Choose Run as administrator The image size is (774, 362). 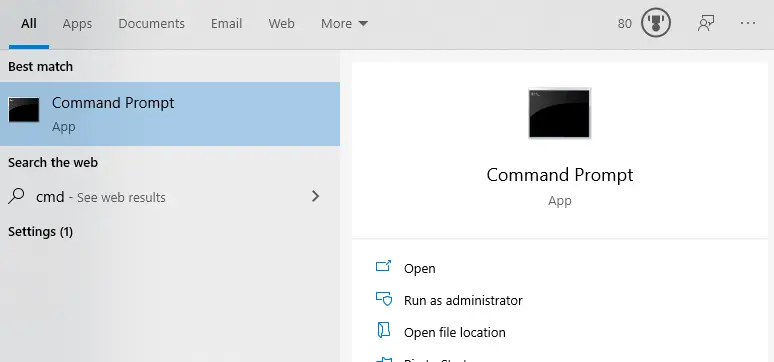(x=463, y=300)
